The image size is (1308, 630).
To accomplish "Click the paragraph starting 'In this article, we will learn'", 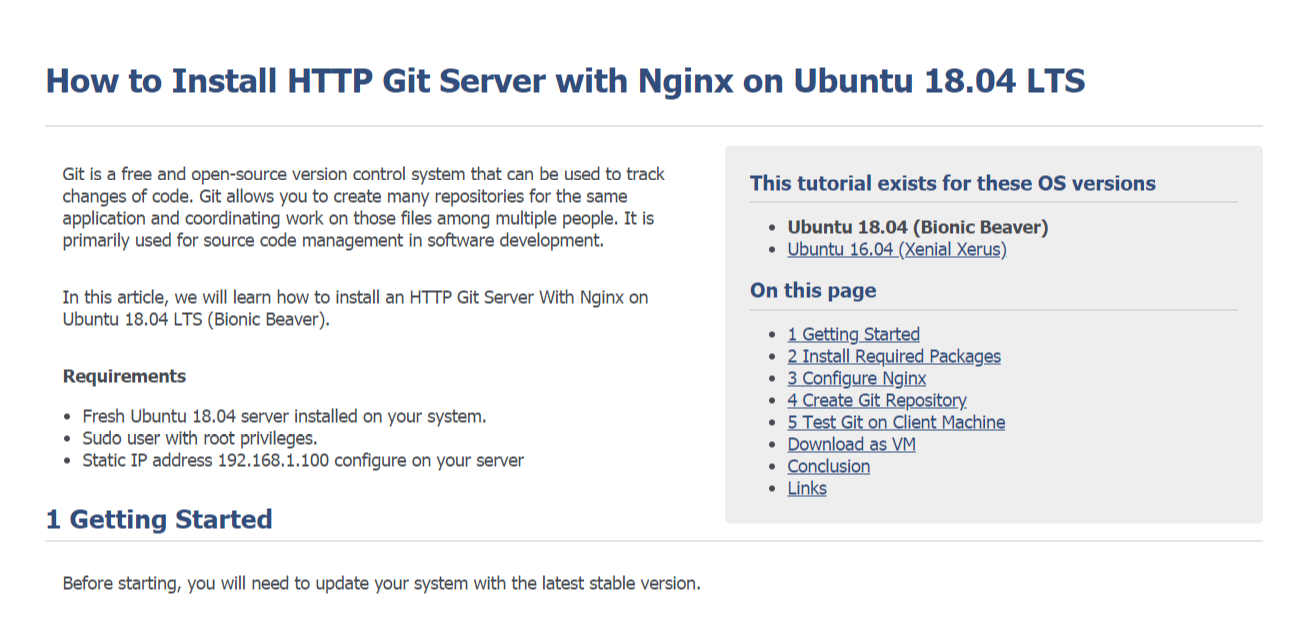I will point(355,309).
